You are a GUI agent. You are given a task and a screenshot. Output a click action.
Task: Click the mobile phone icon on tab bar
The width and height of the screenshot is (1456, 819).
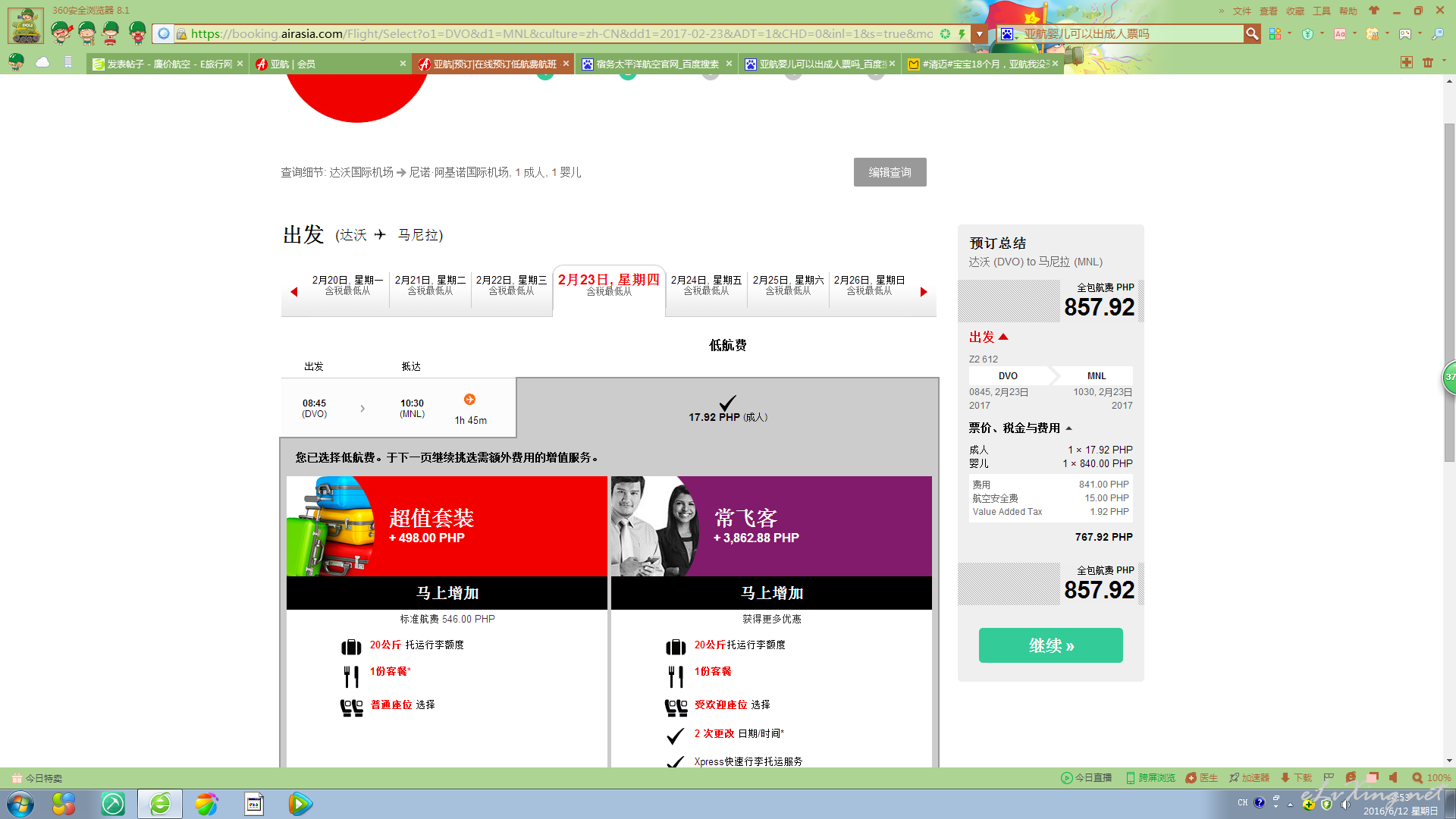tap(68, 62)
